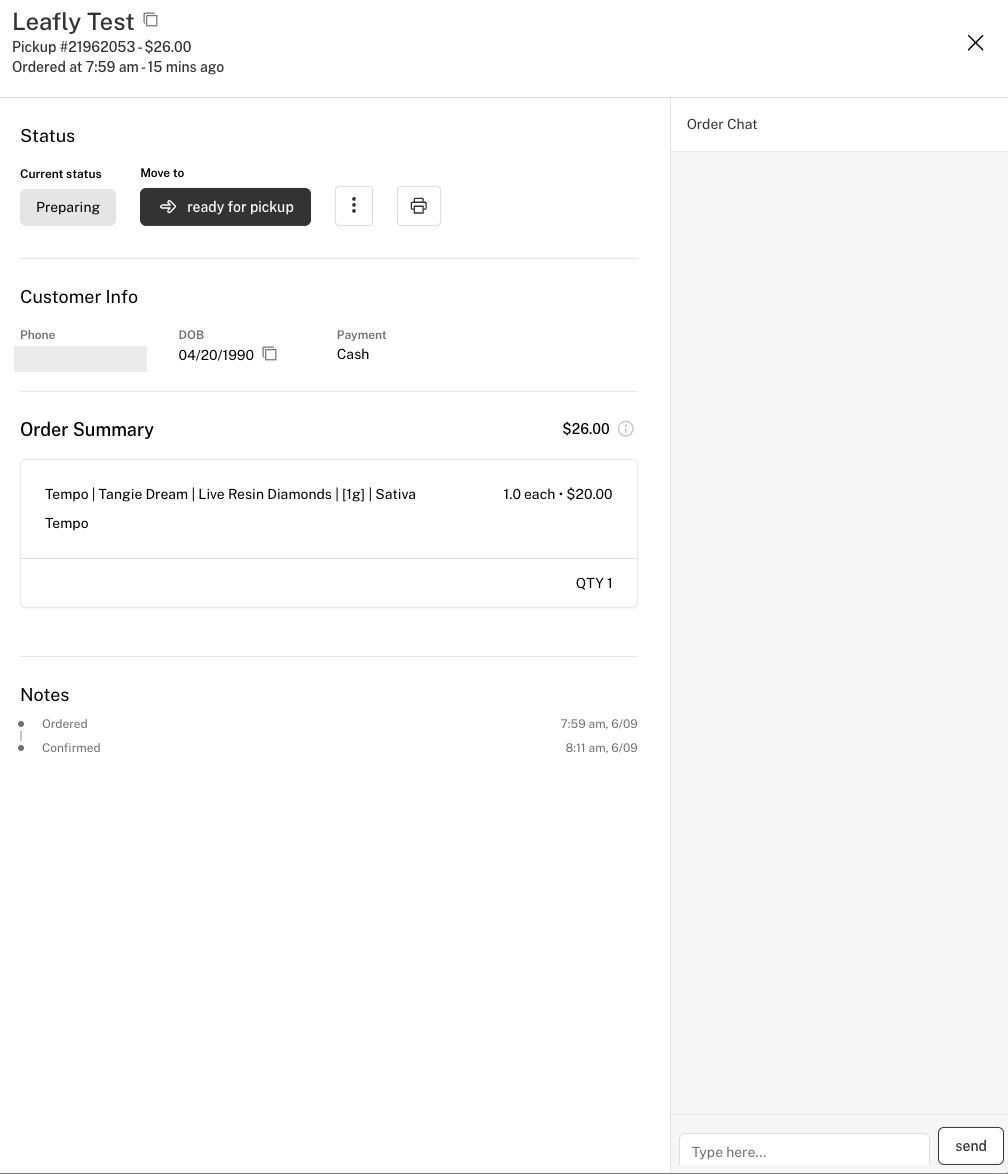Click the Cash payment value

coord(353,354)
